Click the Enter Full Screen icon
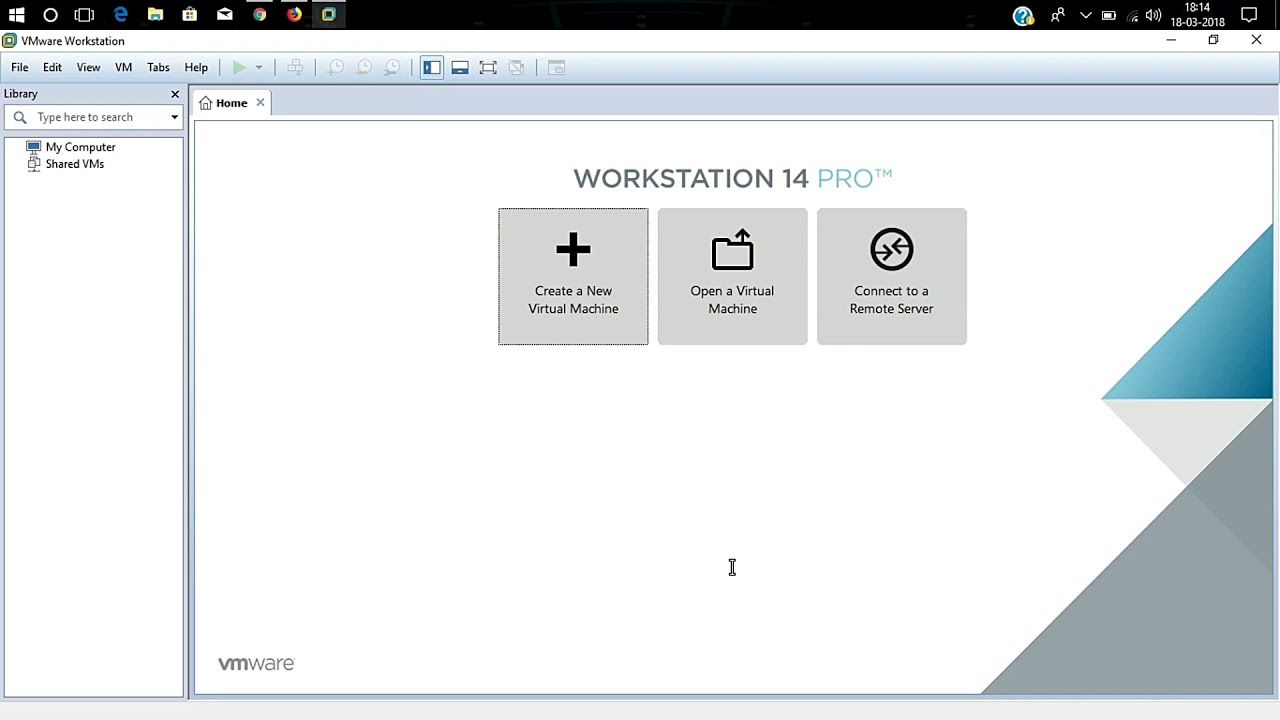 point(488,68)
